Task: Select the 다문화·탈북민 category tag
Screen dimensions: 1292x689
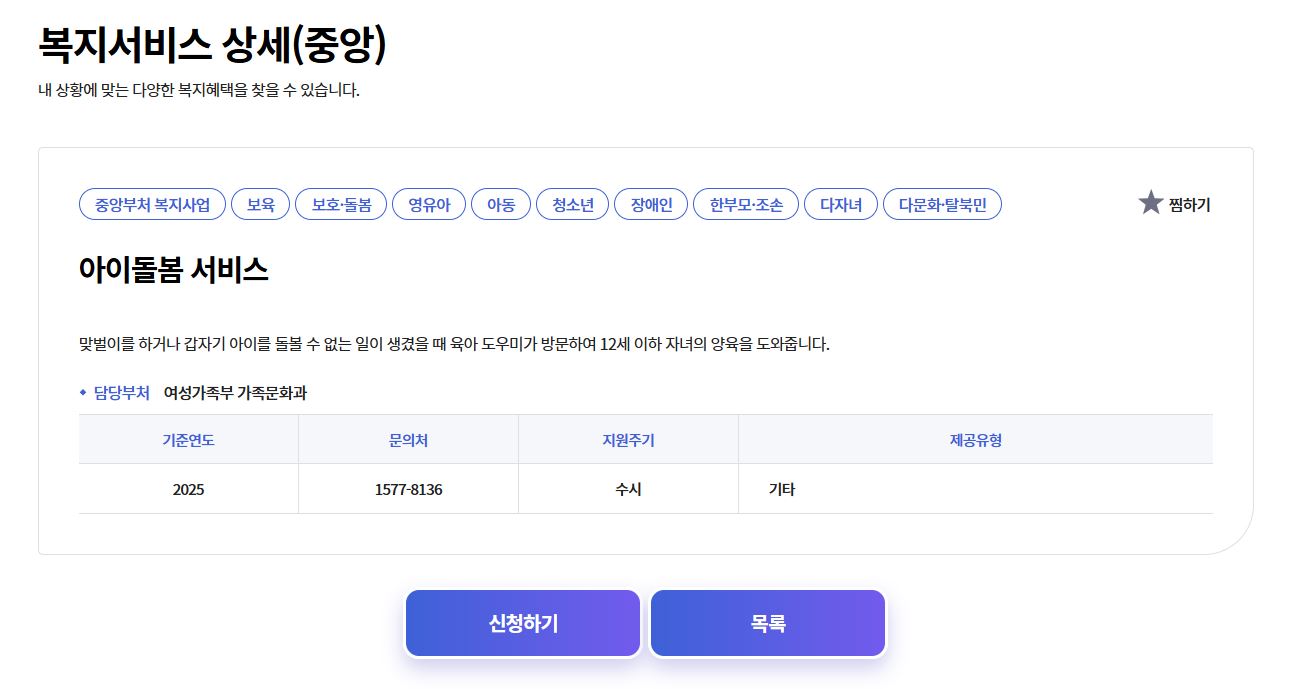Action: coord(941,203)
